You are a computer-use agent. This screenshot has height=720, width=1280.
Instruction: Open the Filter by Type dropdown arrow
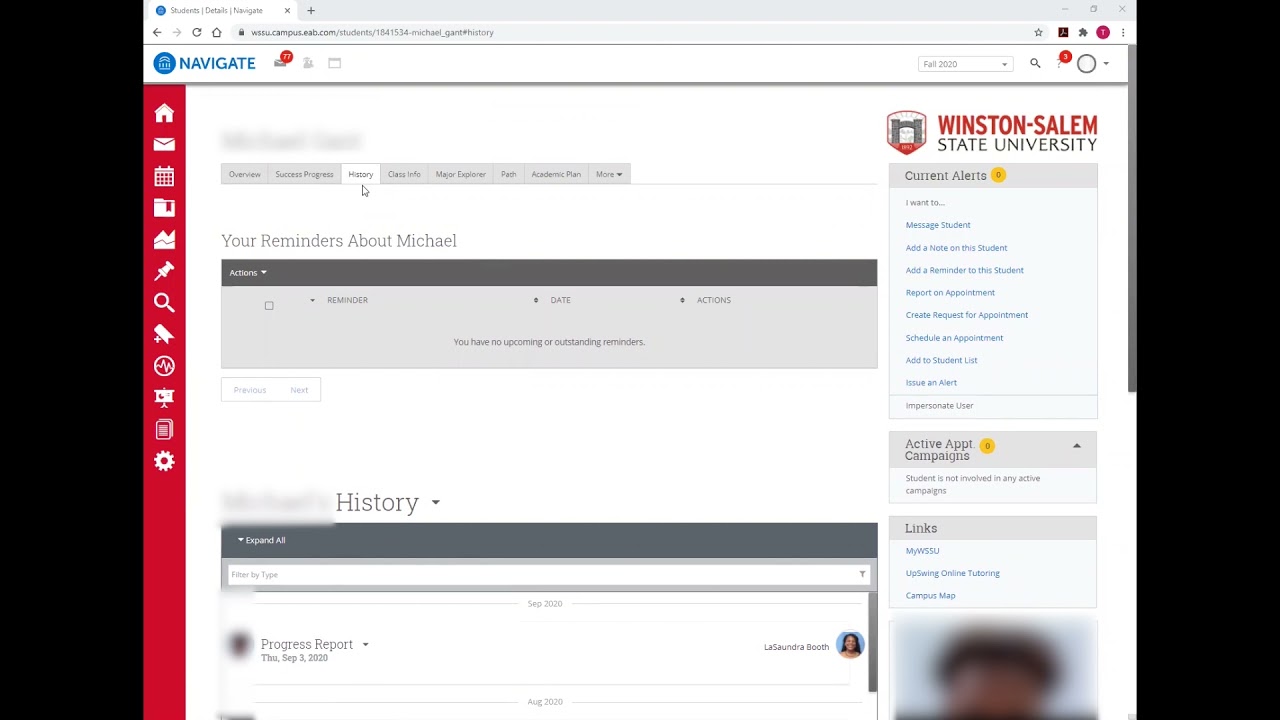tap(862, 575)
